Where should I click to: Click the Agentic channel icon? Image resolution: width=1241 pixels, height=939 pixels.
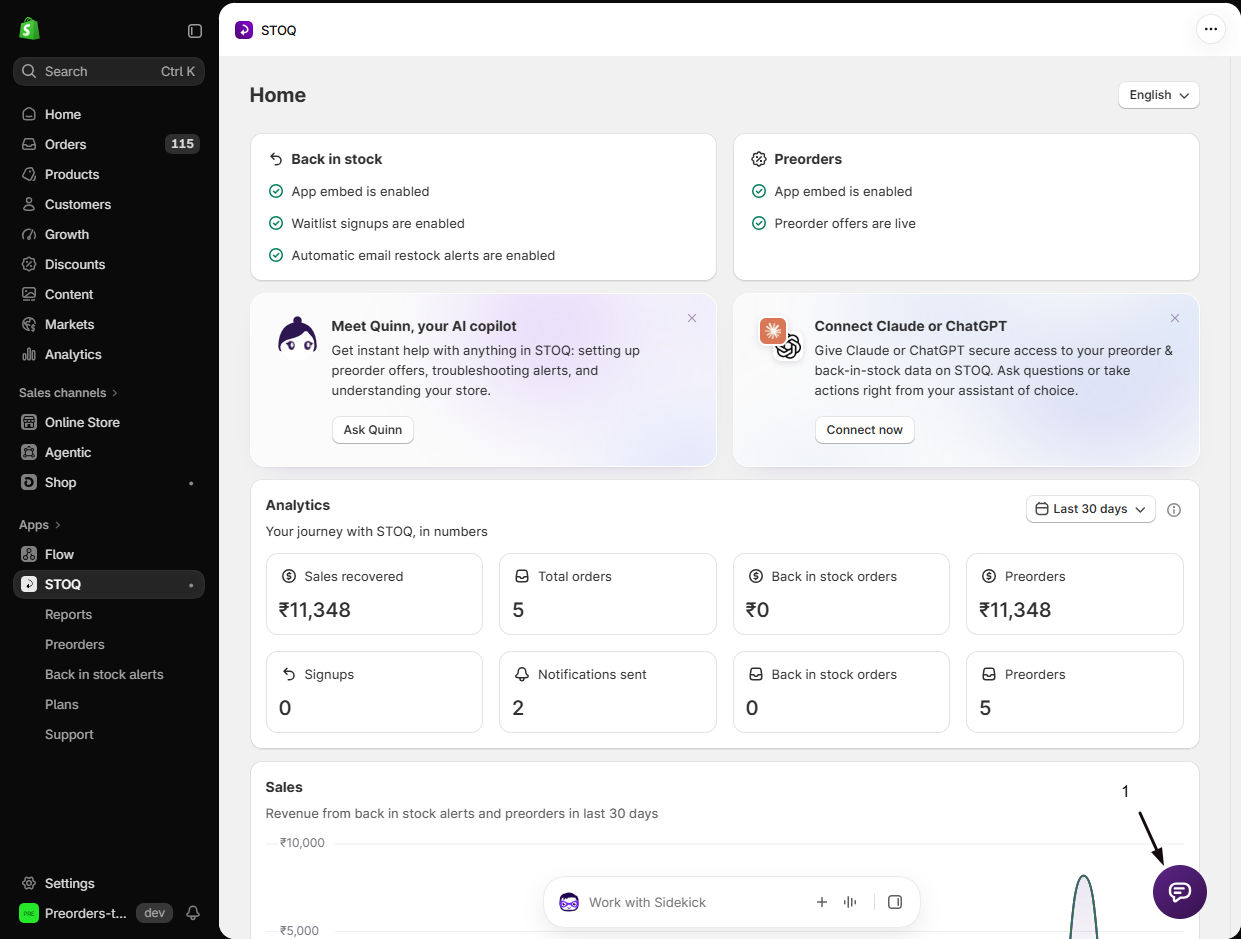[29, 452]
